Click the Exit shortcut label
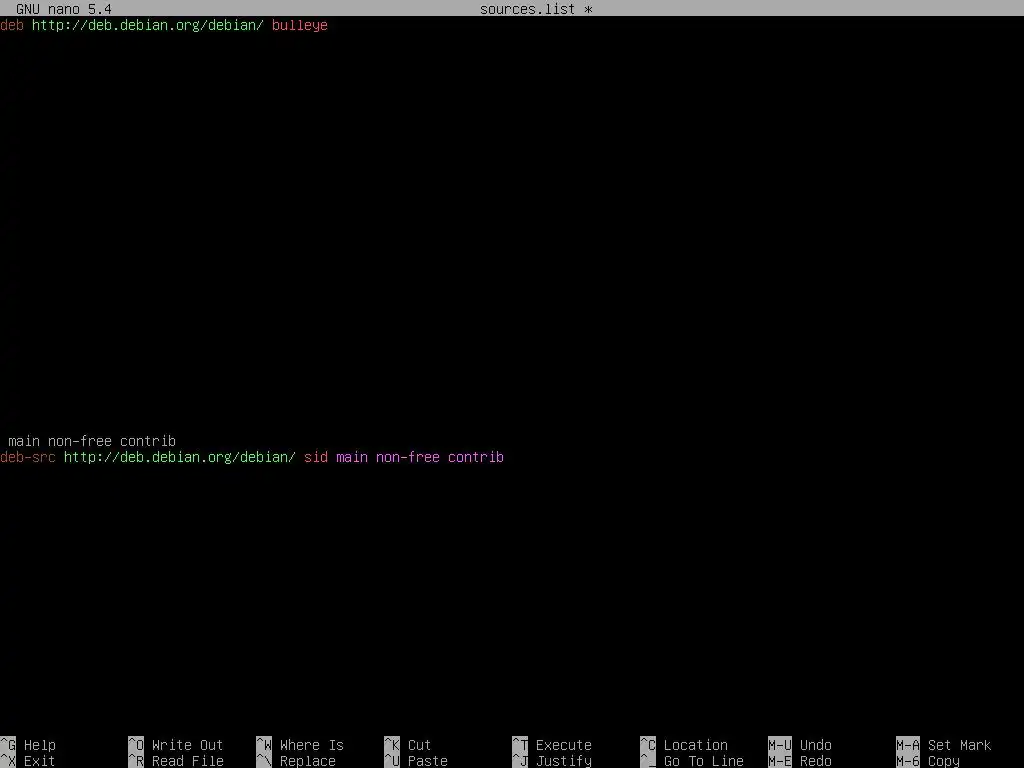The width and height of the screenshot is (1024, 768). pos(40,761)
